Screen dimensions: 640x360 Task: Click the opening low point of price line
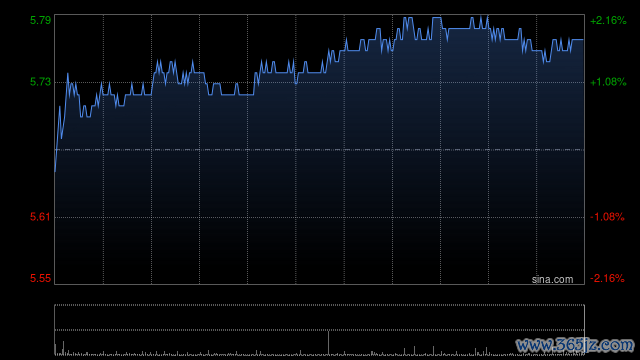tap(55, 171)
